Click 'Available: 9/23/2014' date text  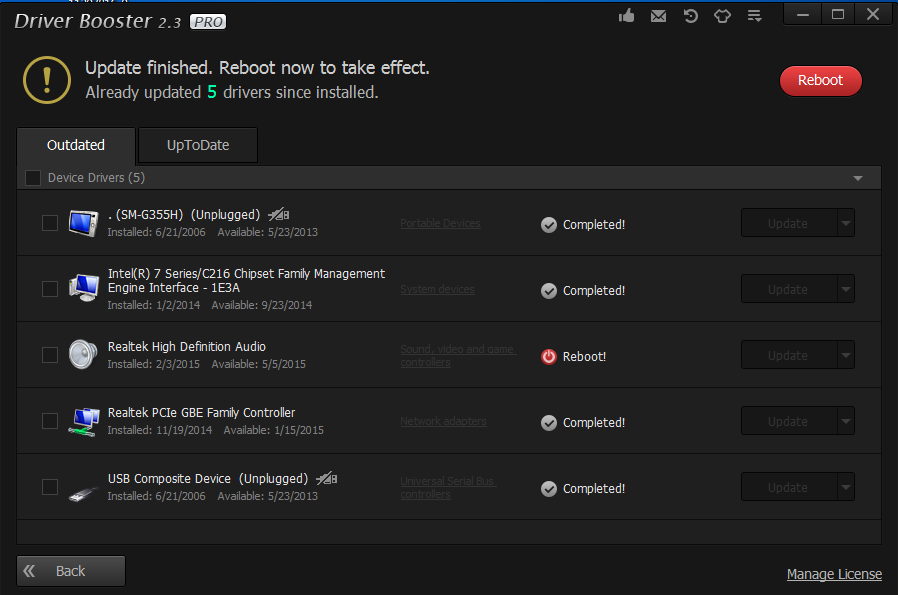click(262, 305)
